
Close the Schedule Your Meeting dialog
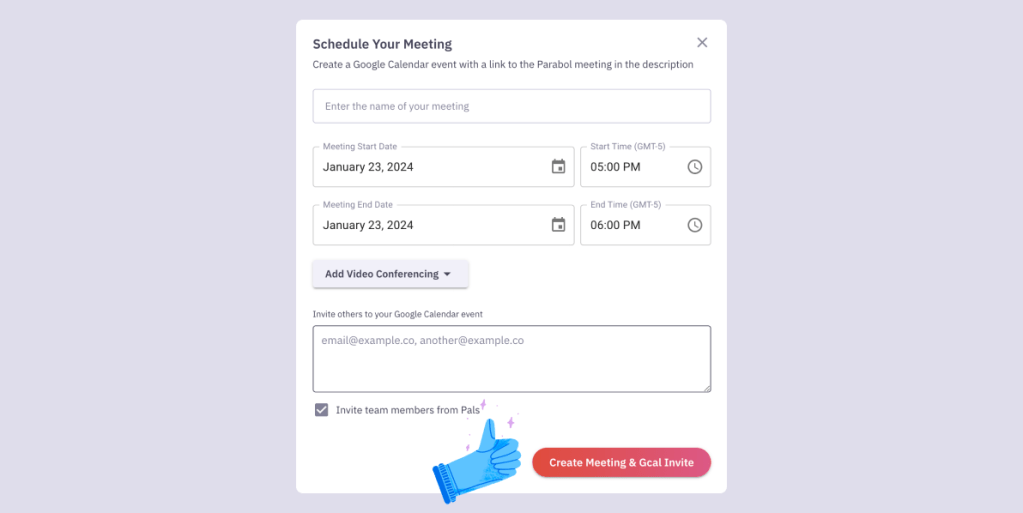pyautogui.click(x=702, y=42)
